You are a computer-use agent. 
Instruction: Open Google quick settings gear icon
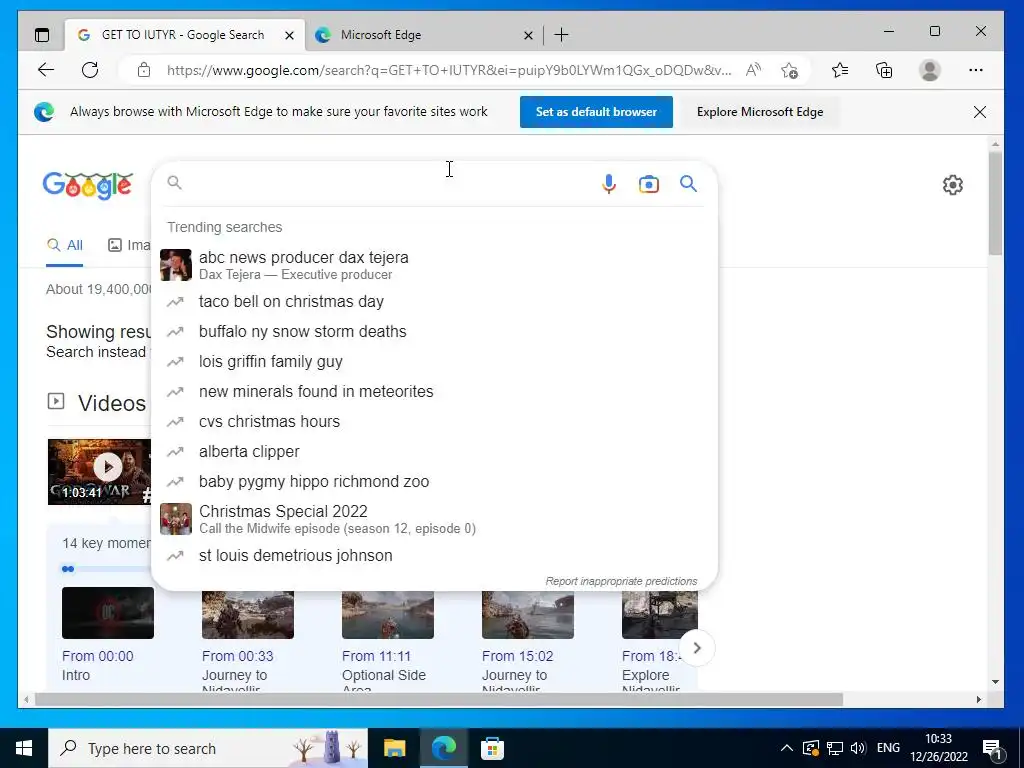pos(953,185)
